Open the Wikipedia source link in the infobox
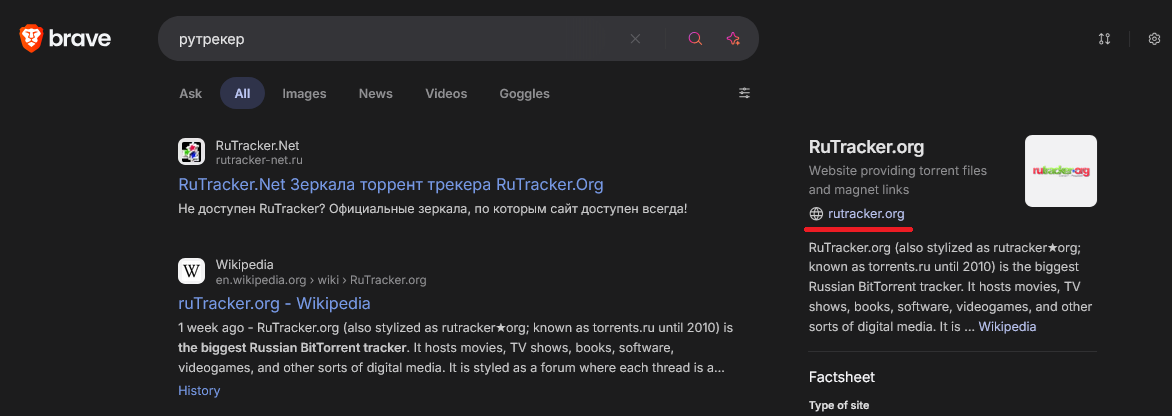Viewport: 1172px width, 416px height. [1007, 327]
